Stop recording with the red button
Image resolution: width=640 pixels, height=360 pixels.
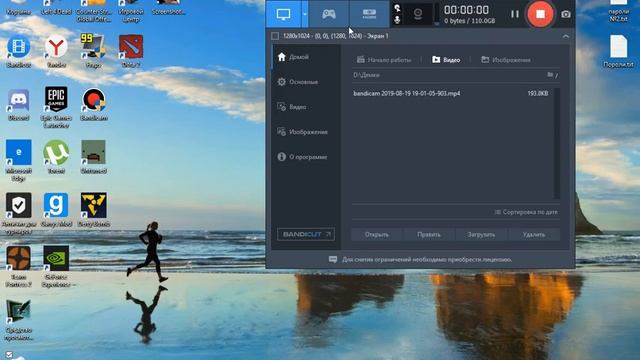pyautogui.click(x=540, y=14)
